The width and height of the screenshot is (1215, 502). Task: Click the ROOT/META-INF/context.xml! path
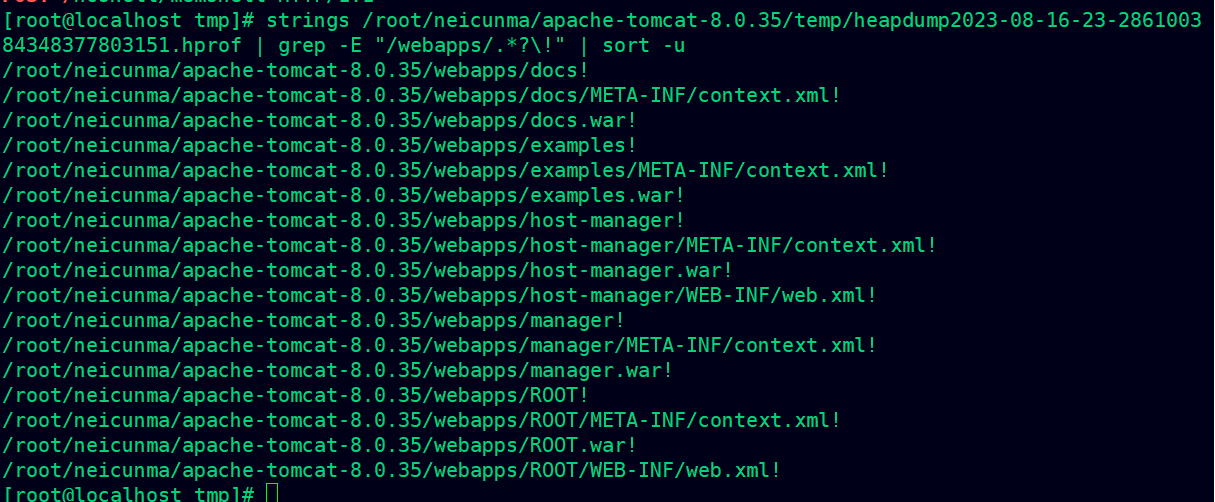click(421, 420)
